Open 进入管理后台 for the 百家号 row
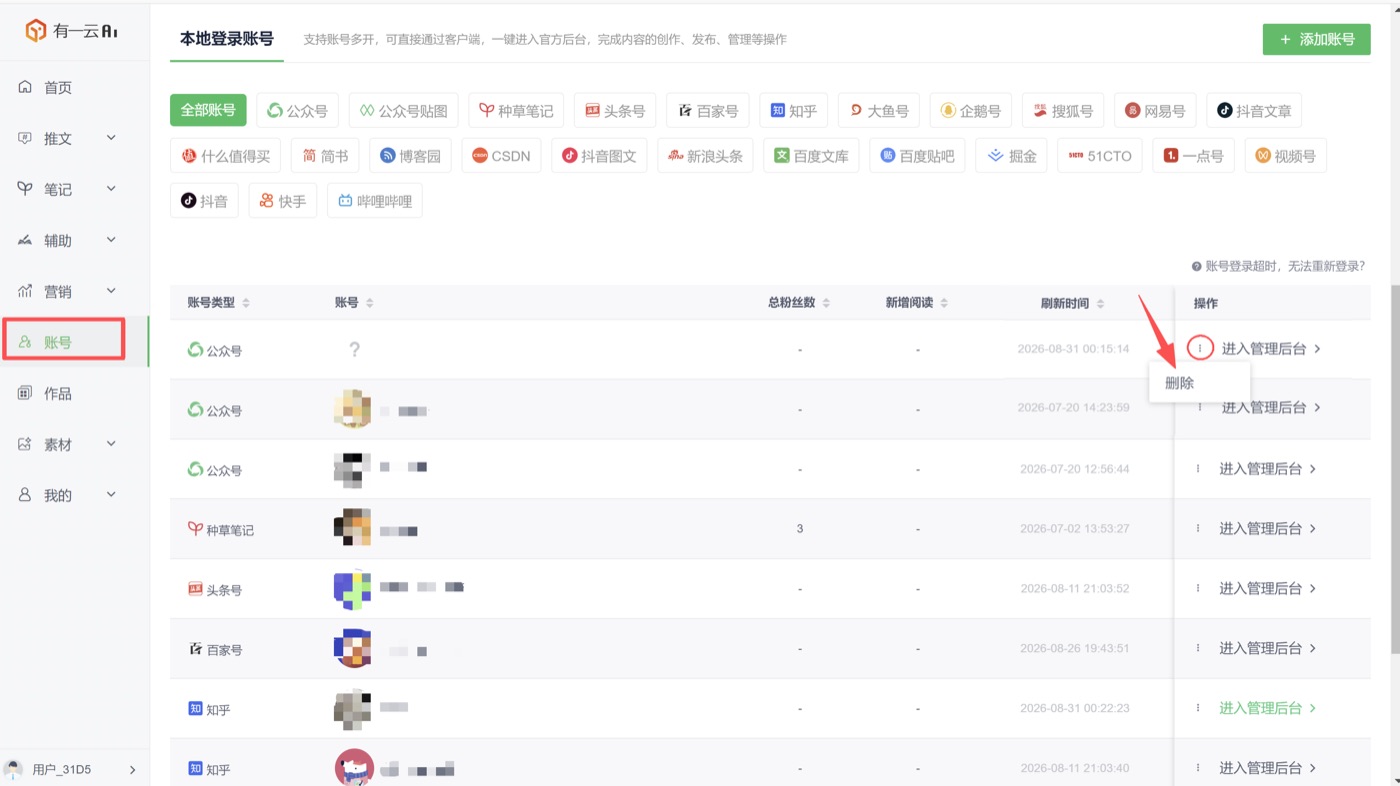The height and width of the screenshot is (786, 1400). 1268,648
